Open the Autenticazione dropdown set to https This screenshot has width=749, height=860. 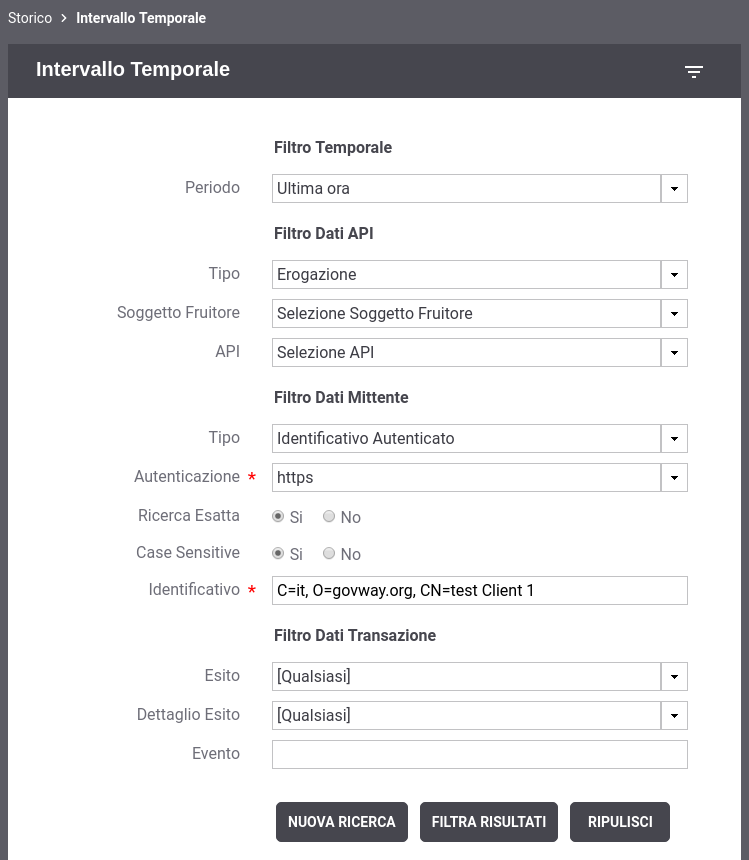point(479,477)
